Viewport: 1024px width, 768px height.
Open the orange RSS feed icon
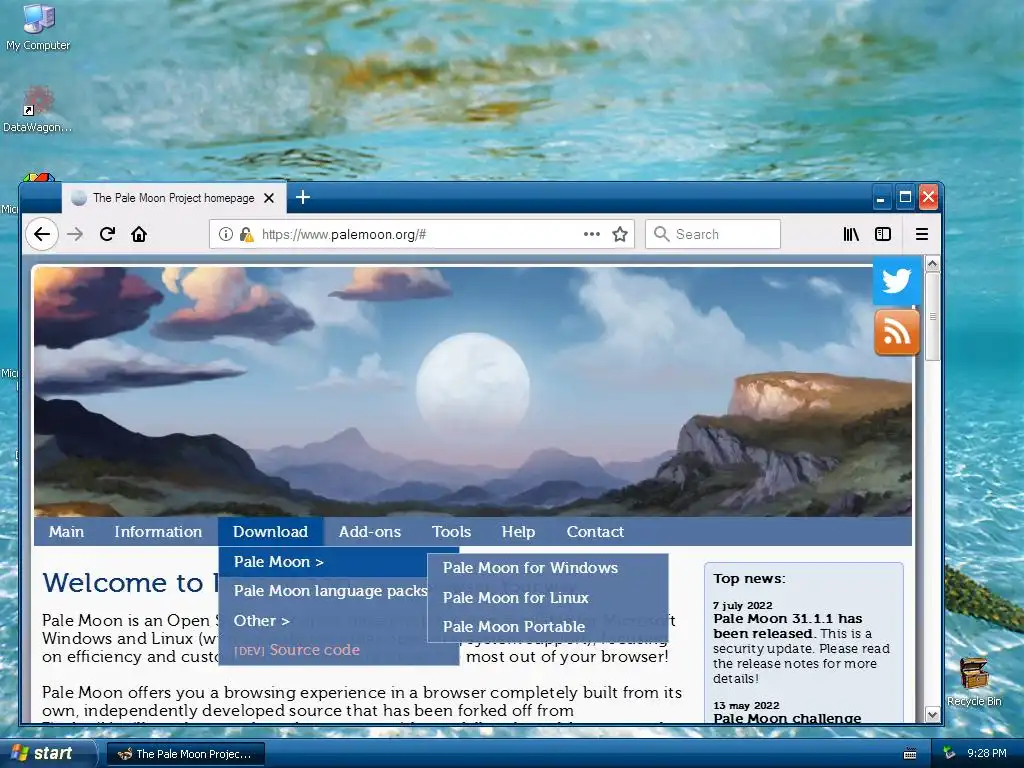coord(897,332)
